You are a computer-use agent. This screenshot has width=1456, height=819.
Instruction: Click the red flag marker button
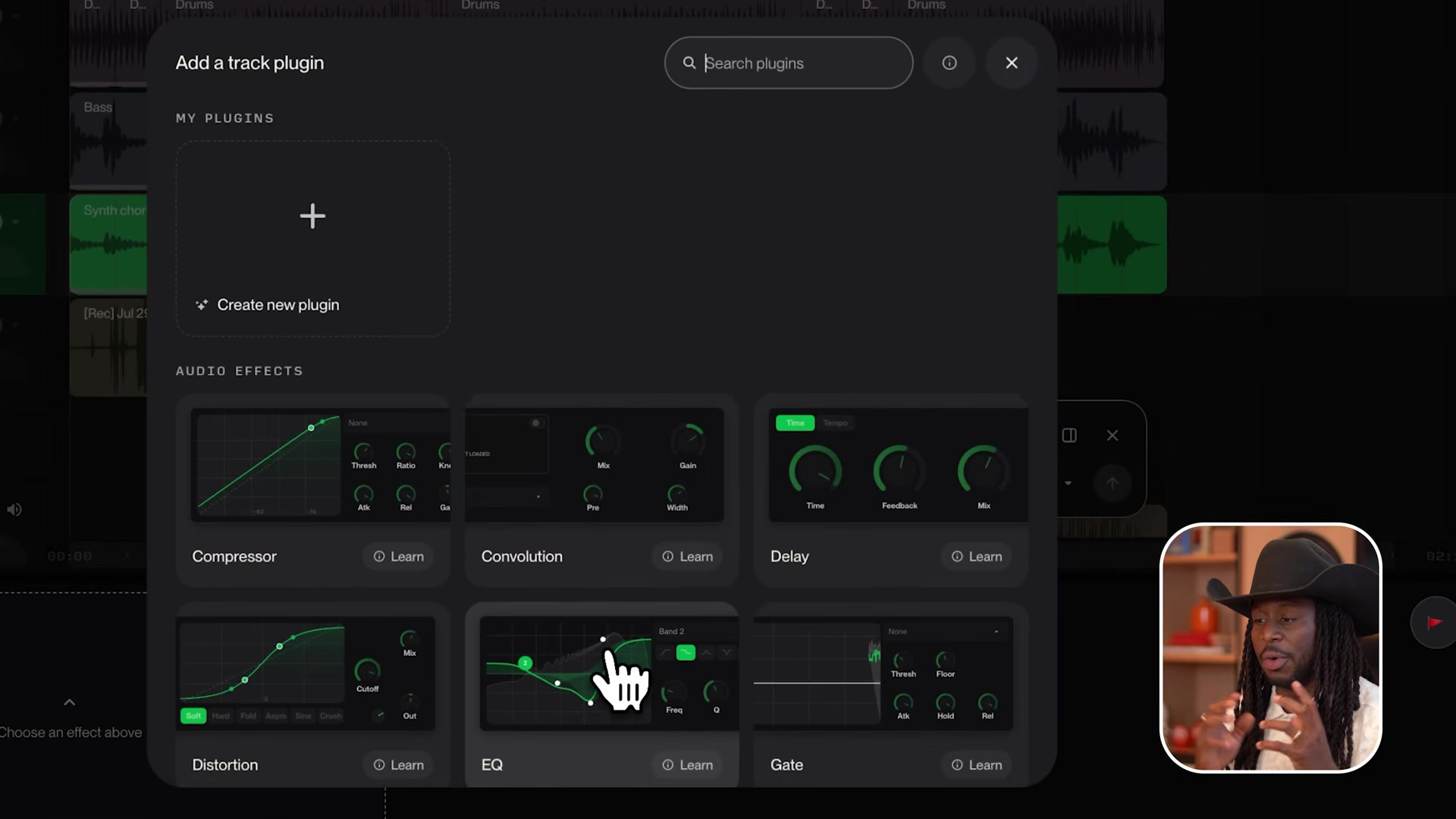pos(1433,623)
